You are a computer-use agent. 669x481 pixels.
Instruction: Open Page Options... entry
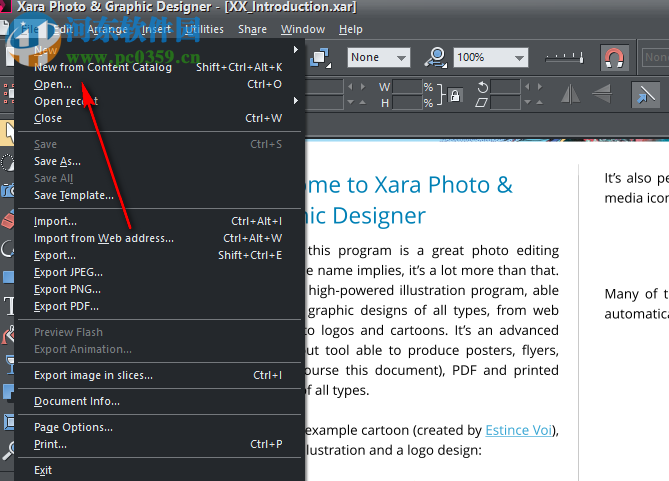[158, 427]
